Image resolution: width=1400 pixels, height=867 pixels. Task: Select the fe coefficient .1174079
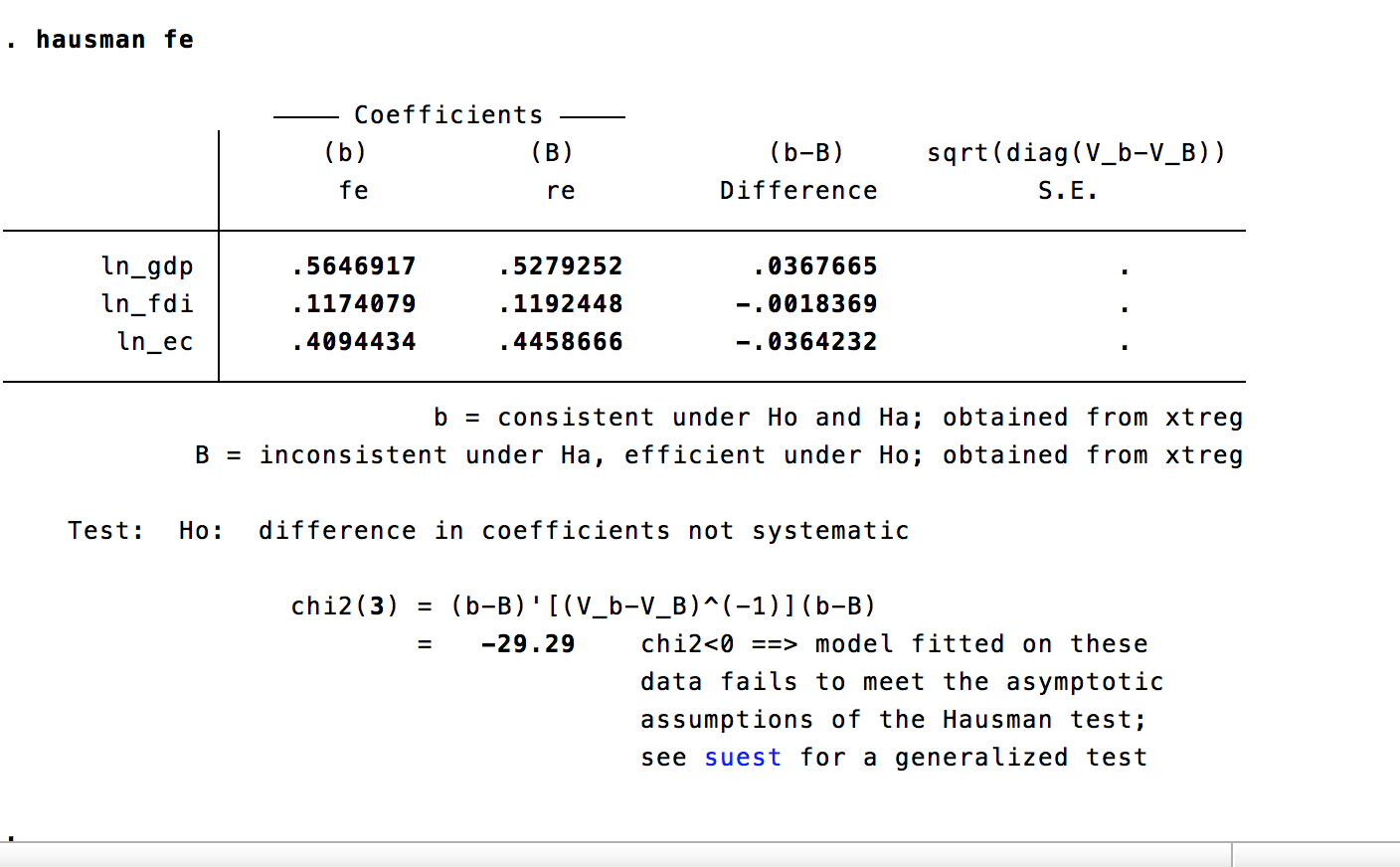pos(354,304)
